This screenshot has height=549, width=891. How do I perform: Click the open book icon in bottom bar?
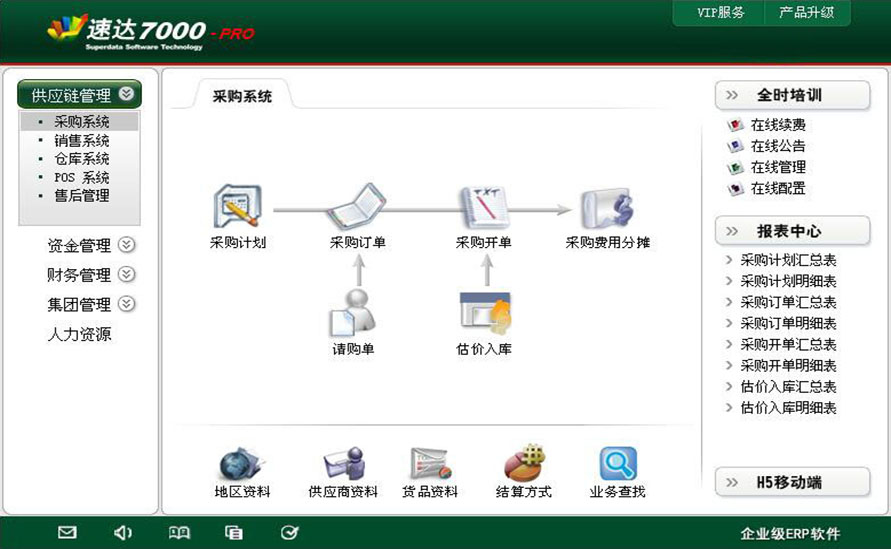(179, 533)
